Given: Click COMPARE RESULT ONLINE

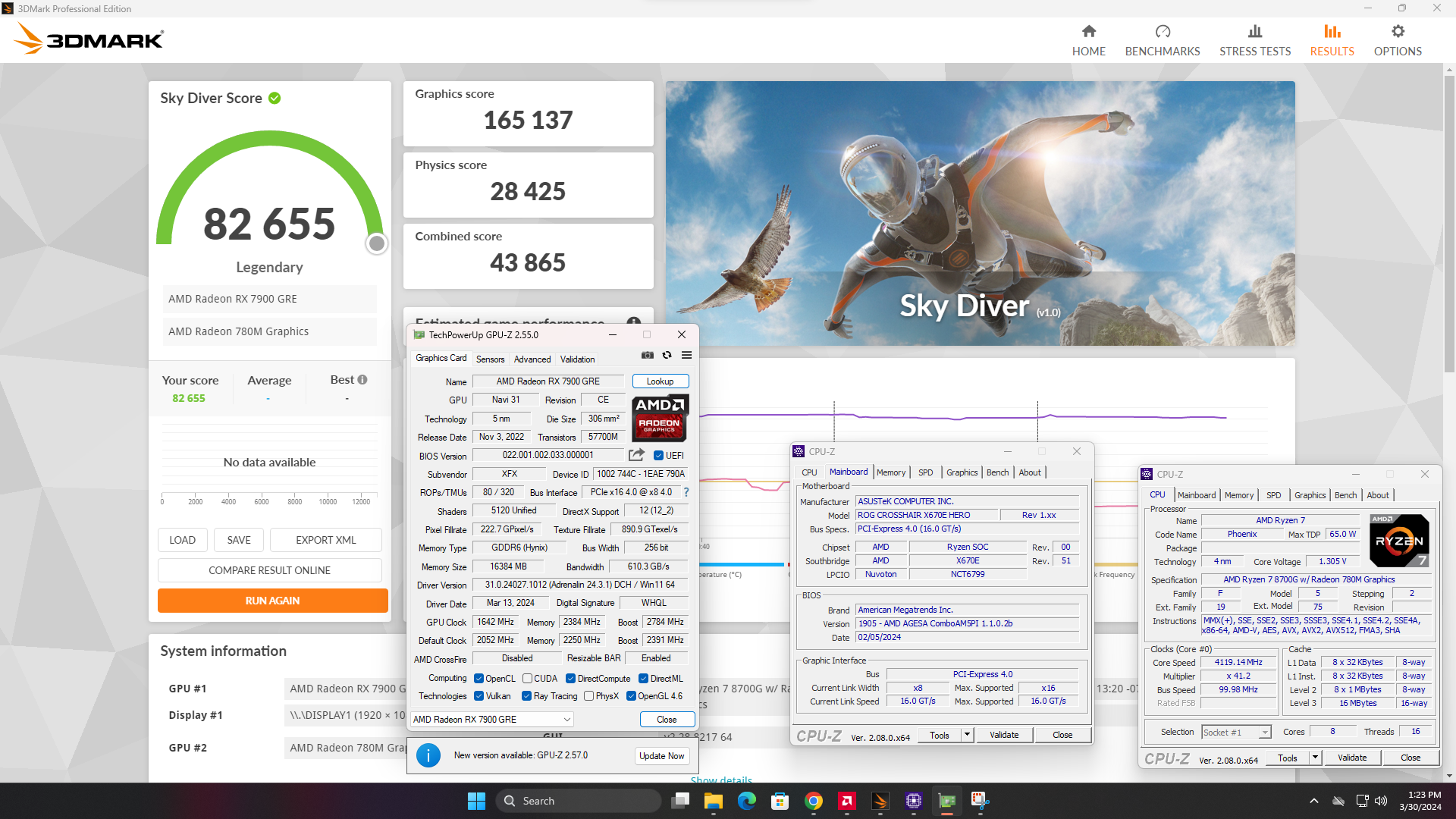Looking at the screenshot, I should 269,570.
